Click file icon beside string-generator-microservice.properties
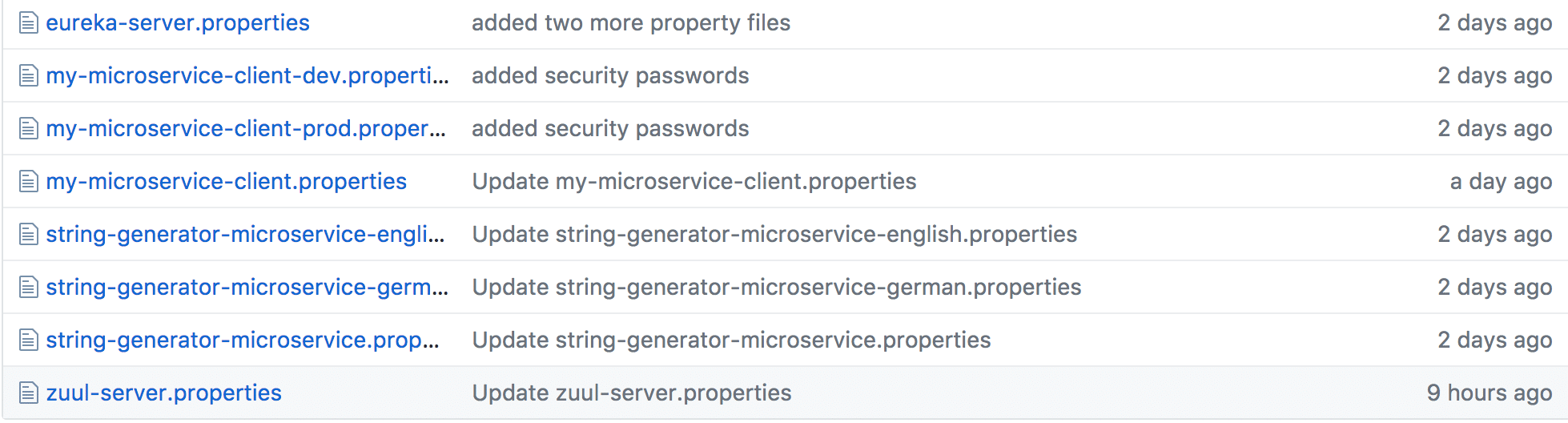Screen dimensions: 1568x423 [x=29, y=340]
